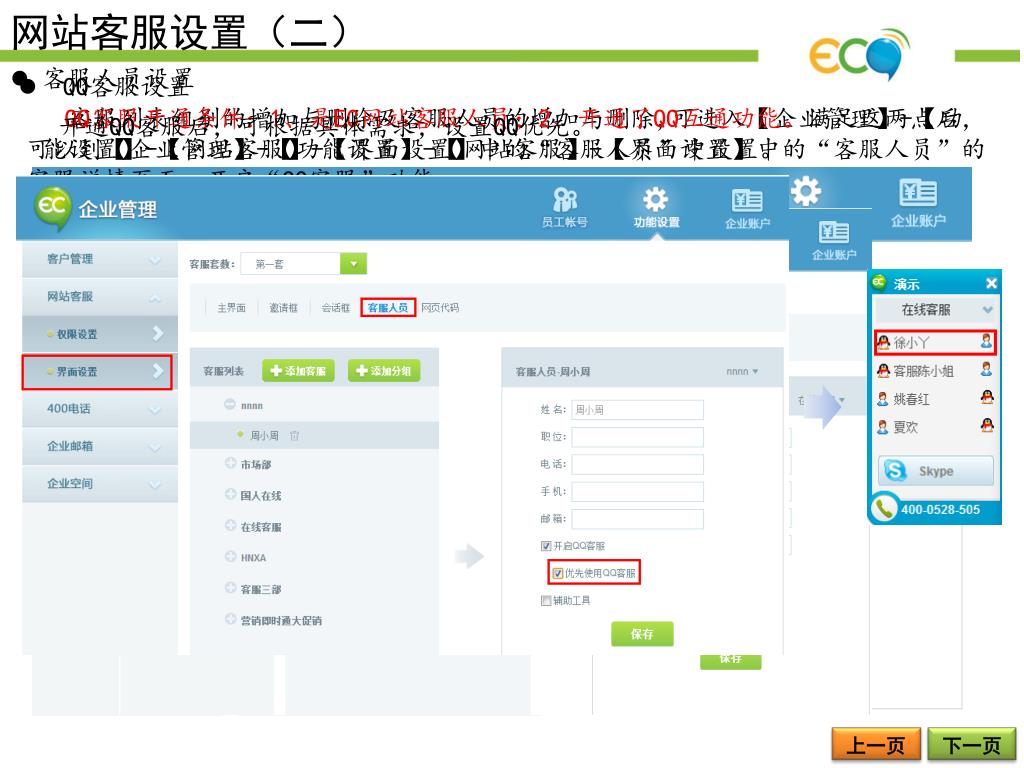The height and width of the screenshot is (768, 1024).
Task: Click 徐小丫 name in 演示 widget
Action: coord(912,342)
